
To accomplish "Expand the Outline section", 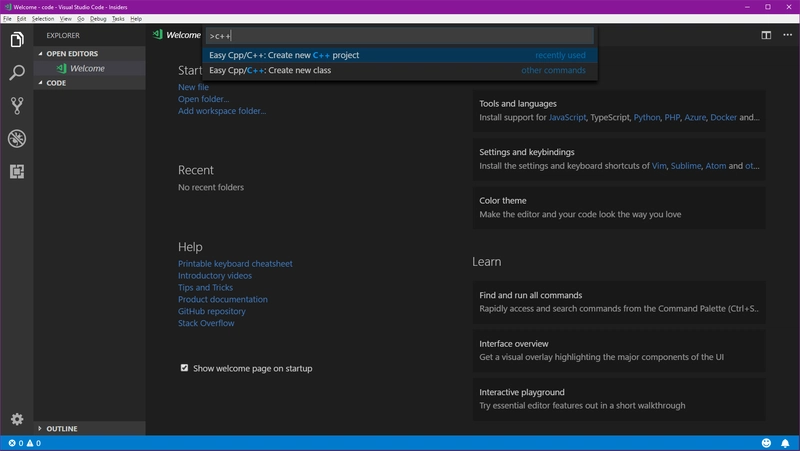I will 60,429.
